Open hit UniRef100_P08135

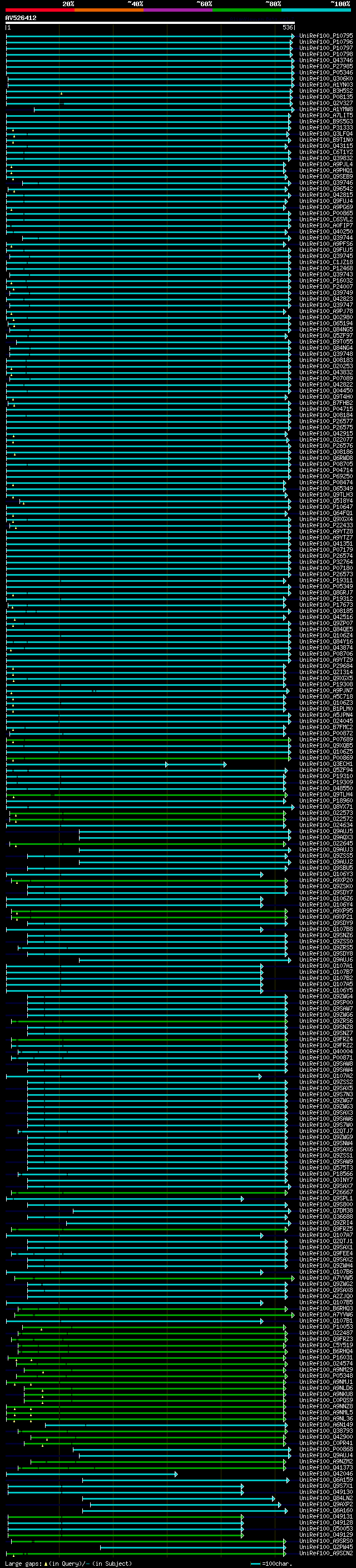(x=326, y=97)
